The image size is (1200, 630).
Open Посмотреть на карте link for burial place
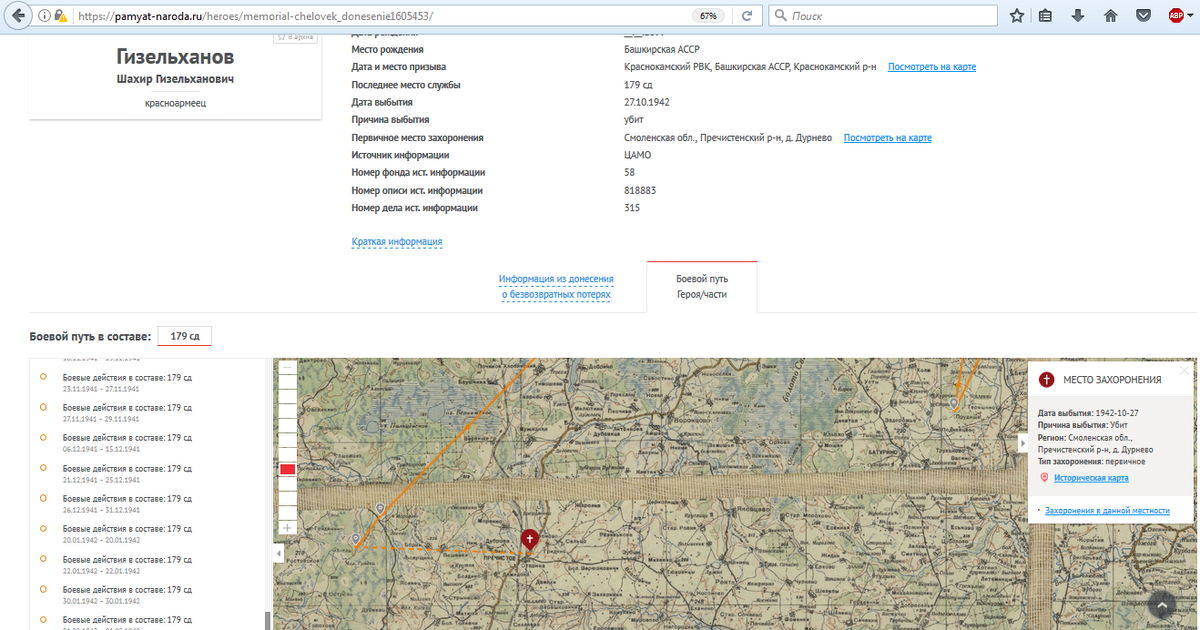tap(888, 138)
